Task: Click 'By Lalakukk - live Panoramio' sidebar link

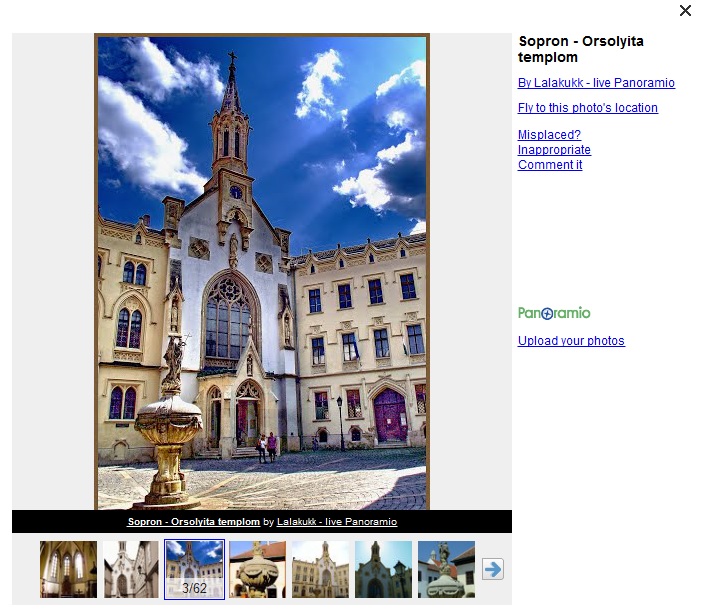Action: pyautogui.click(x=596, y=83)
